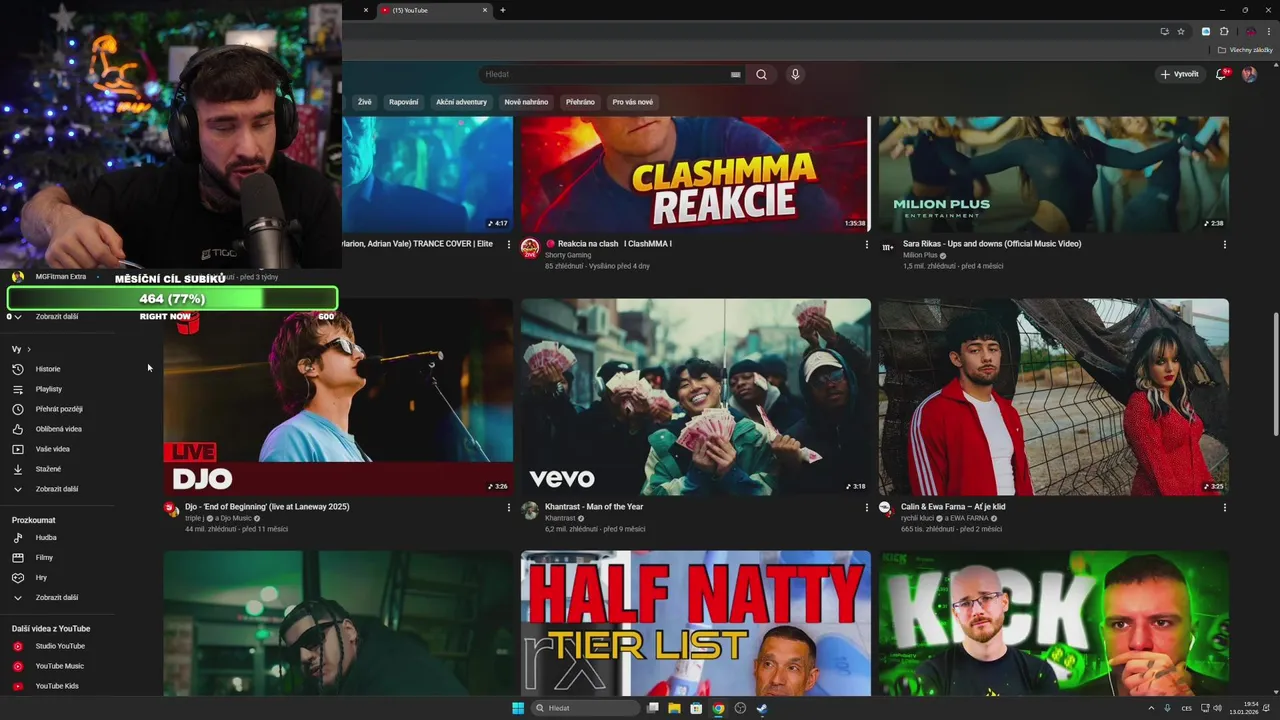Open the Sara Rikas - Ups and downs title
1280x720 pixels.
tap(992, 244)
